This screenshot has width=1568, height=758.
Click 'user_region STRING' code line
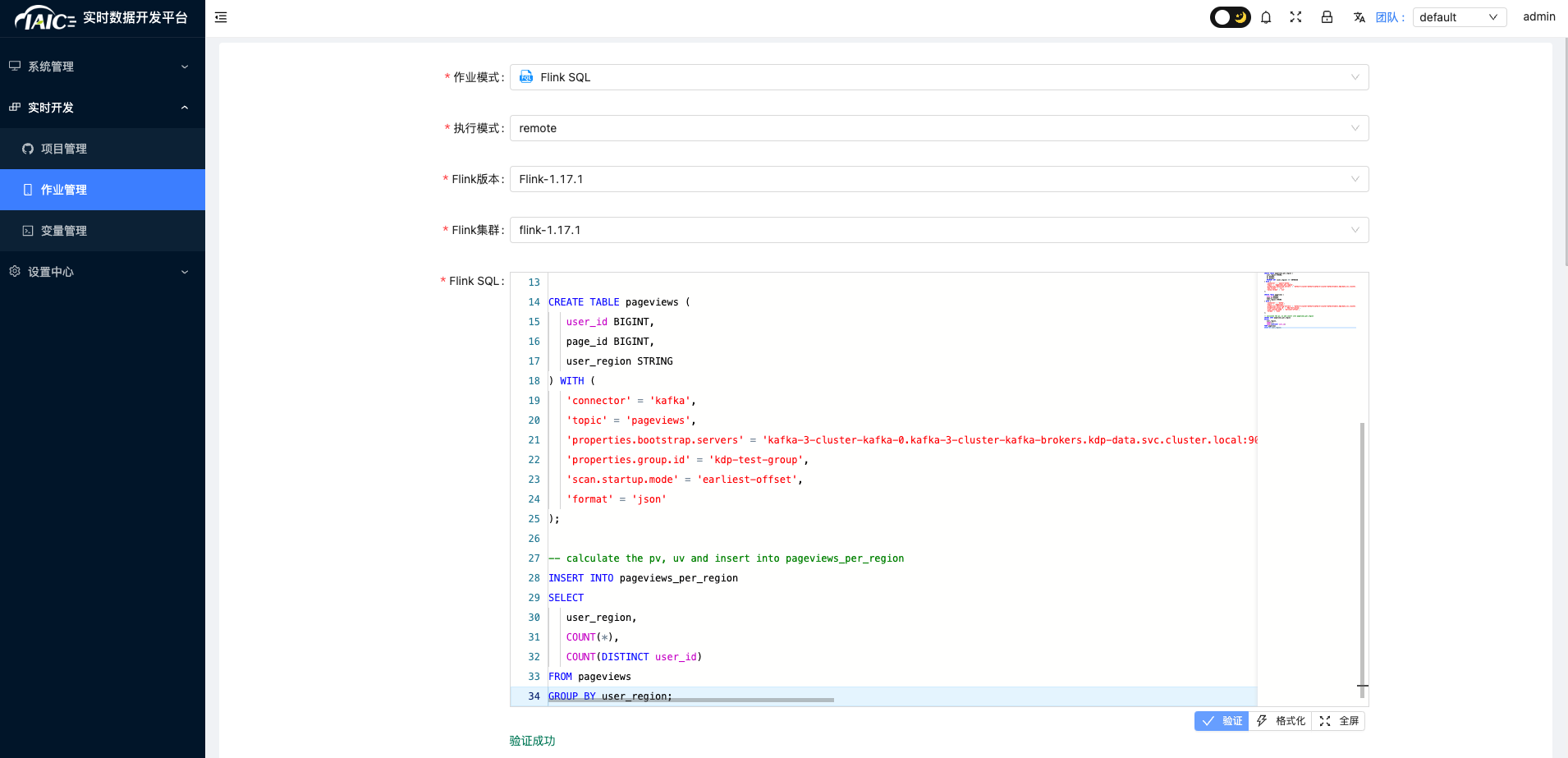[x=619, y=361]
